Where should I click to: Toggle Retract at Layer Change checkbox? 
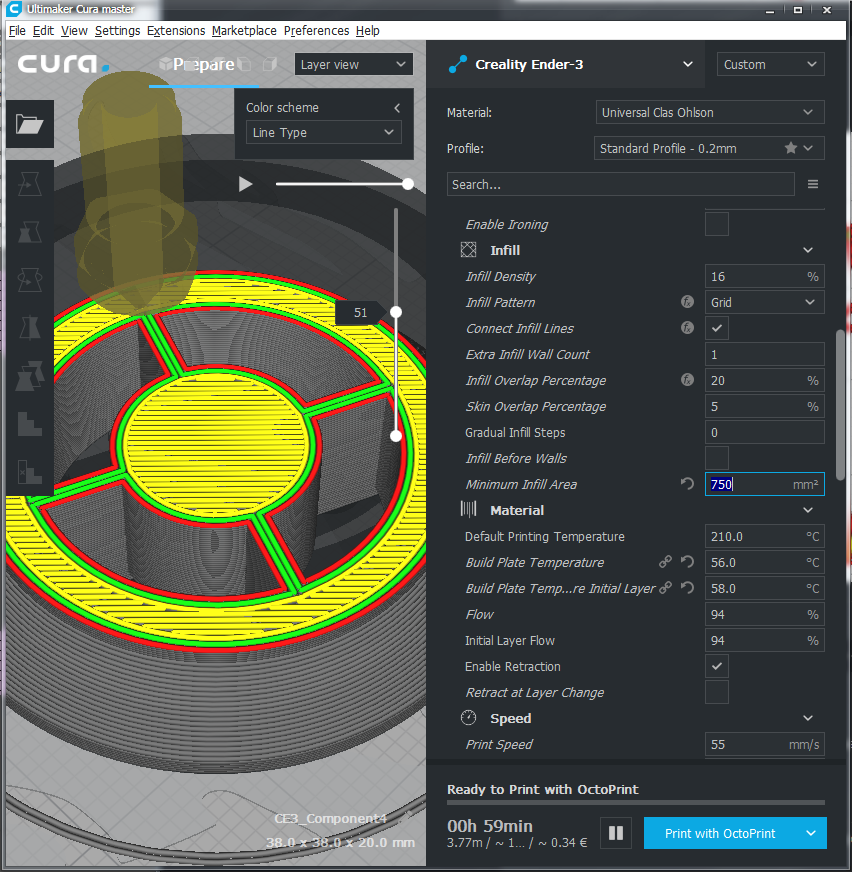tap(717, 692)
